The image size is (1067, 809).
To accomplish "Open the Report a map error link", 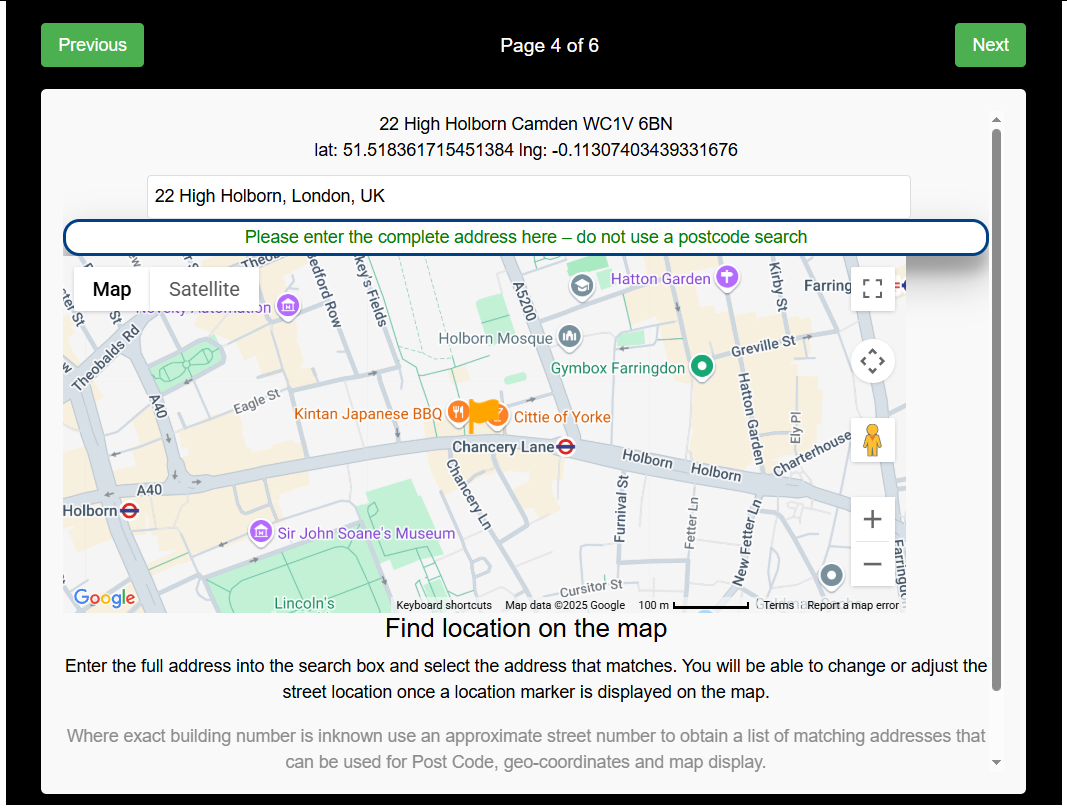I will pos(852,605).
